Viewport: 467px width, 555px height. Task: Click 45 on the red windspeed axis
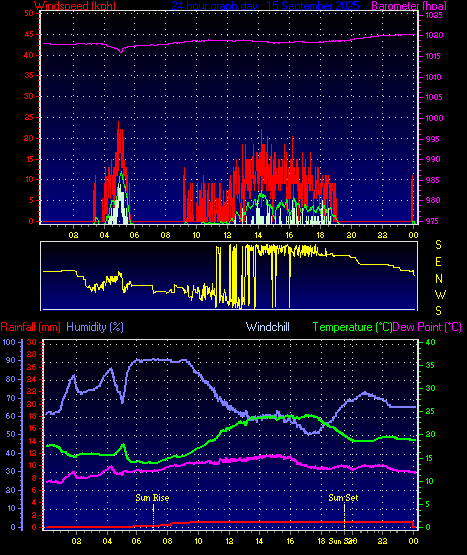tap(29, 34)
